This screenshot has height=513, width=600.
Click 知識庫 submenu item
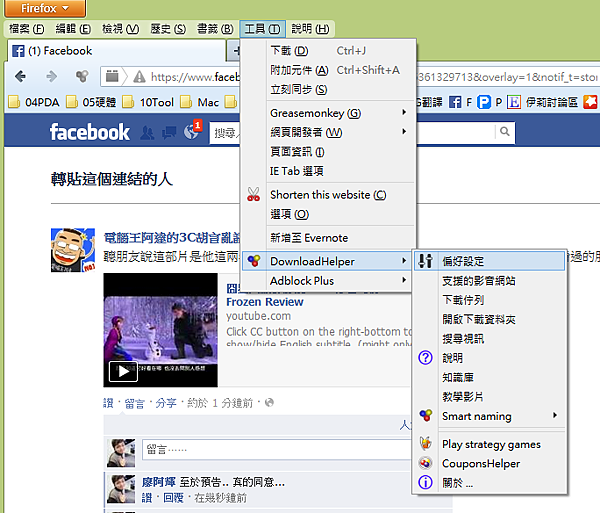[489, 377]
